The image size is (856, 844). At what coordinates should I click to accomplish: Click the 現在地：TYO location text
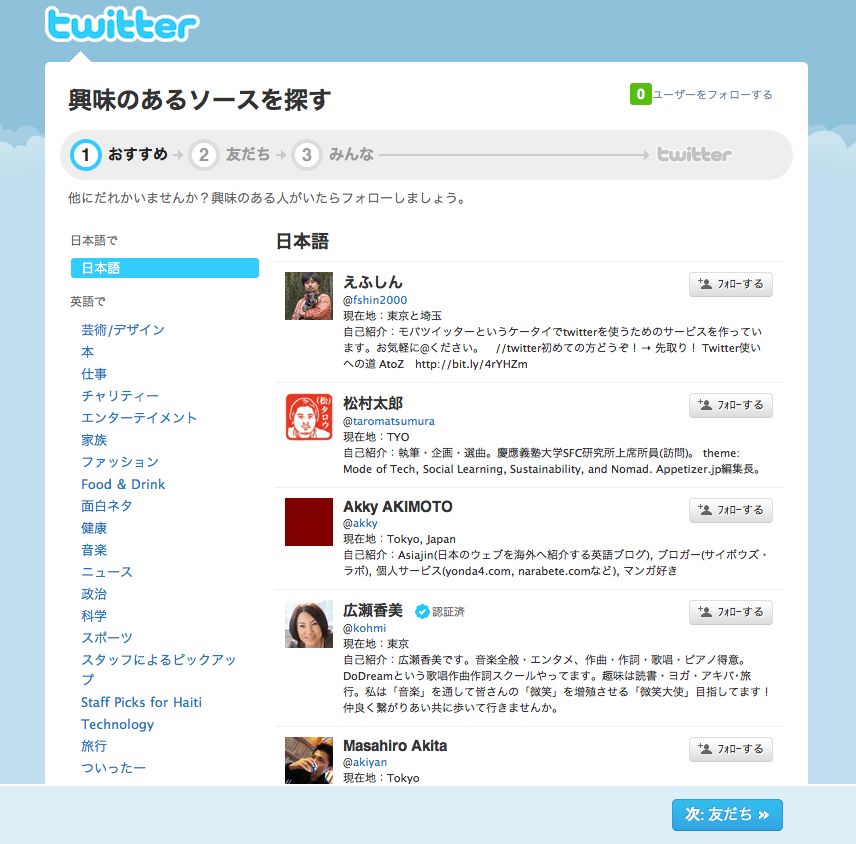tap(376, 437)
